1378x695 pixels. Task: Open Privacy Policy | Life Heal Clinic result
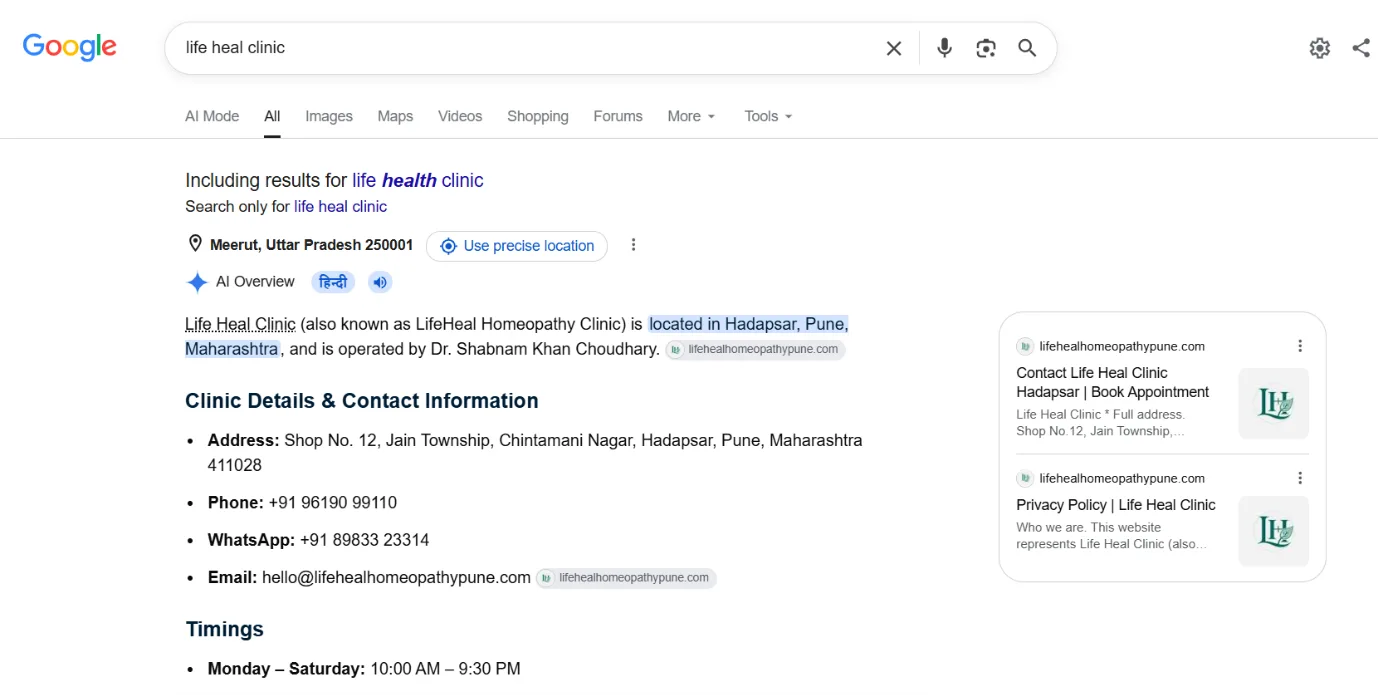tap(1116, 505)
